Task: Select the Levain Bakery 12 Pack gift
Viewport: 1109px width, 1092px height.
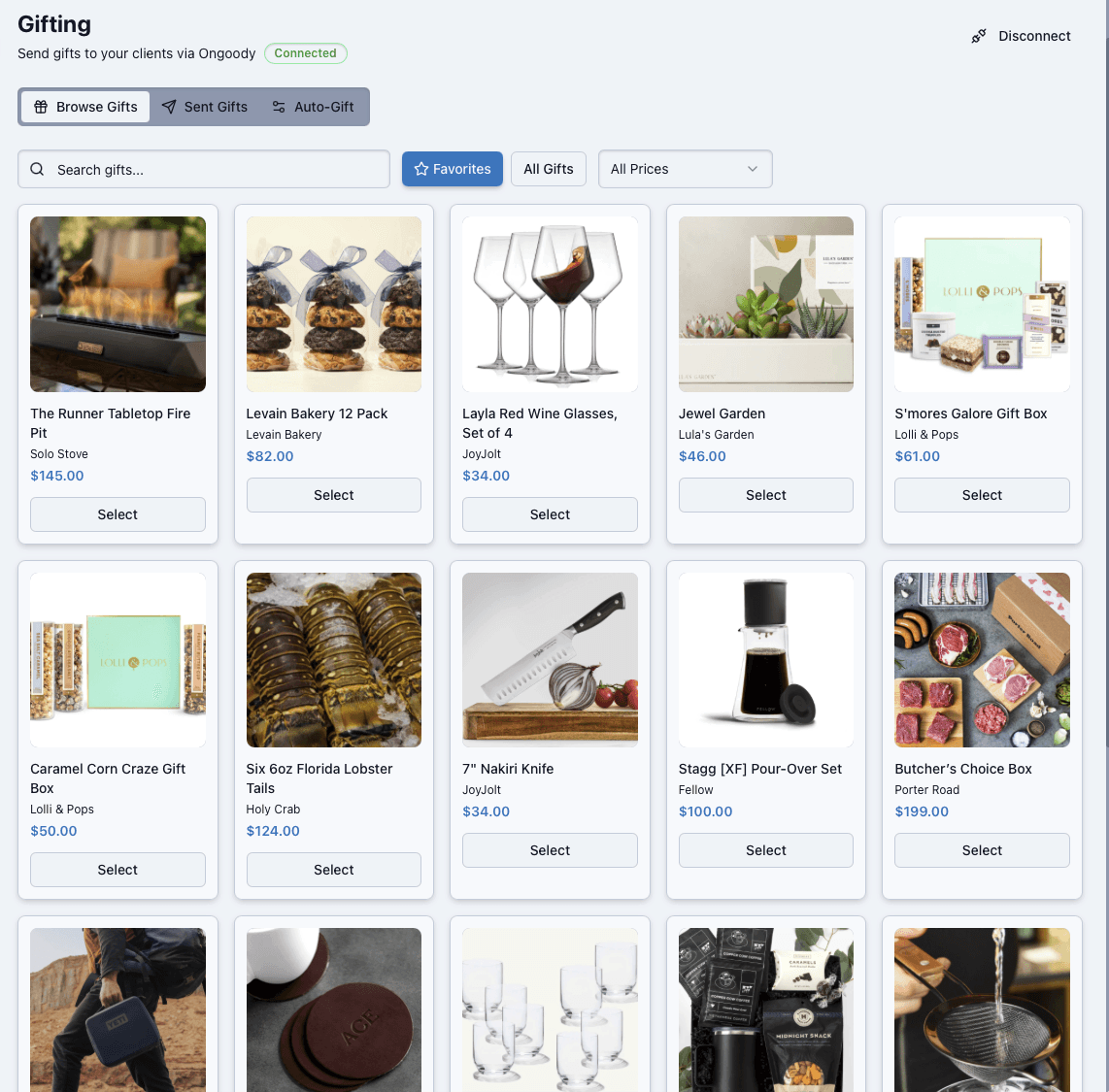Action: tap(334, 495)
